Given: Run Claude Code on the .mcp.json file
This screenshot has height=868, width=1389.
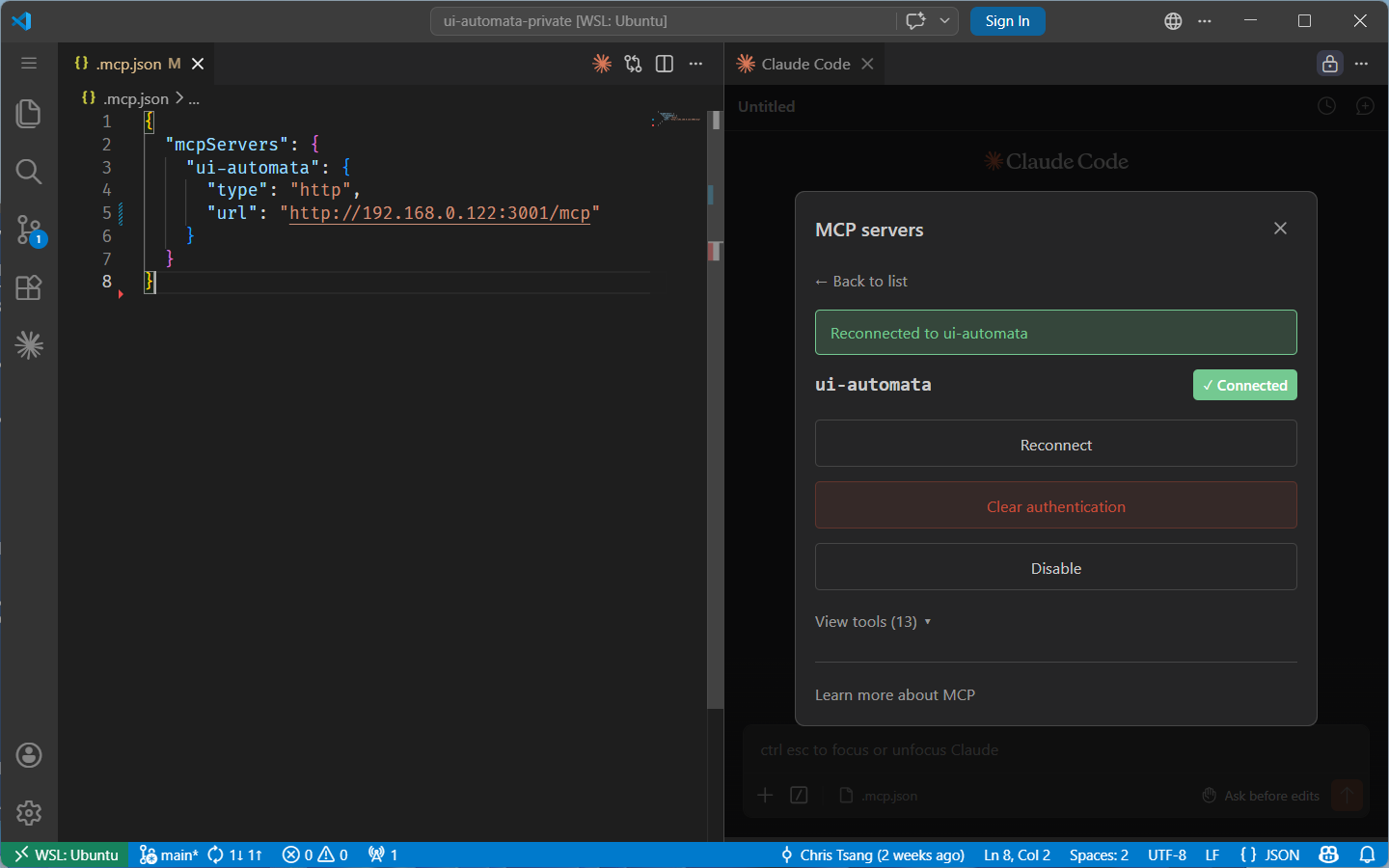Looking at the screenshot, I should pyautogui.click(x=602, y=64).
